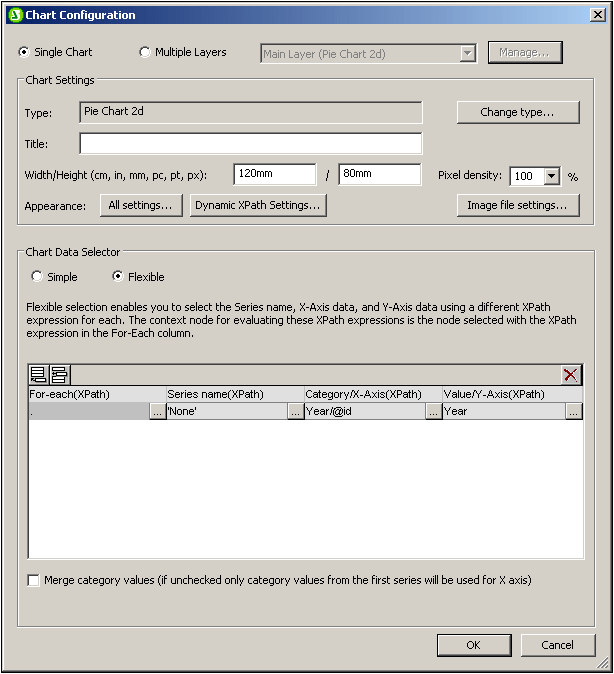
Task: Click the Chart Configuration title bar app icon
Action: click(14, 15)
